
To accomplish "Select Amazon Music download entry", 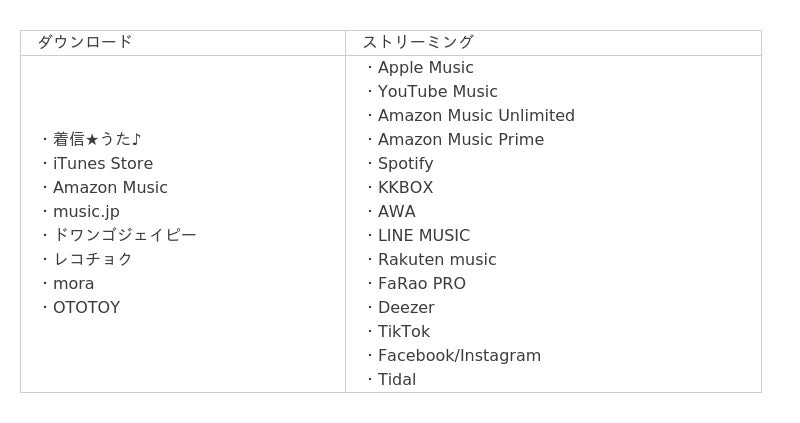I will pyautogui.click(x=110, y=187).
